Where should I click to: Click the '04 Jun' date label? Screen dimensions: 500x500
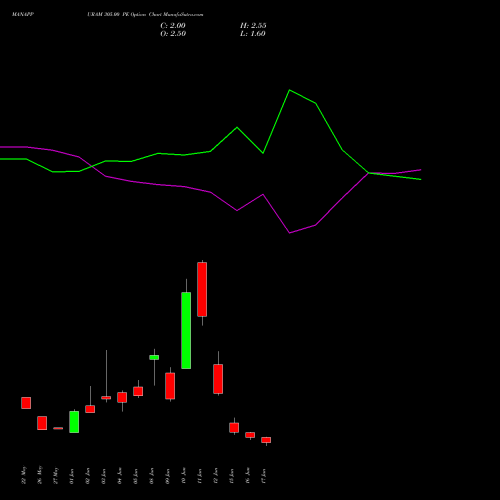[x=119, y=476]
